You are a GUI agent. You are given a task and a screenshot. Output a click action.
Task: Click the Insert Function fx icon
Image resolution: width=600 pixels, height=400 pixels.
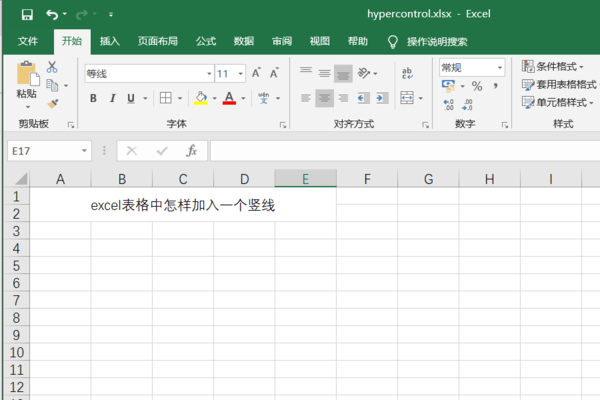pyautogui.click(x=191, y=150)
